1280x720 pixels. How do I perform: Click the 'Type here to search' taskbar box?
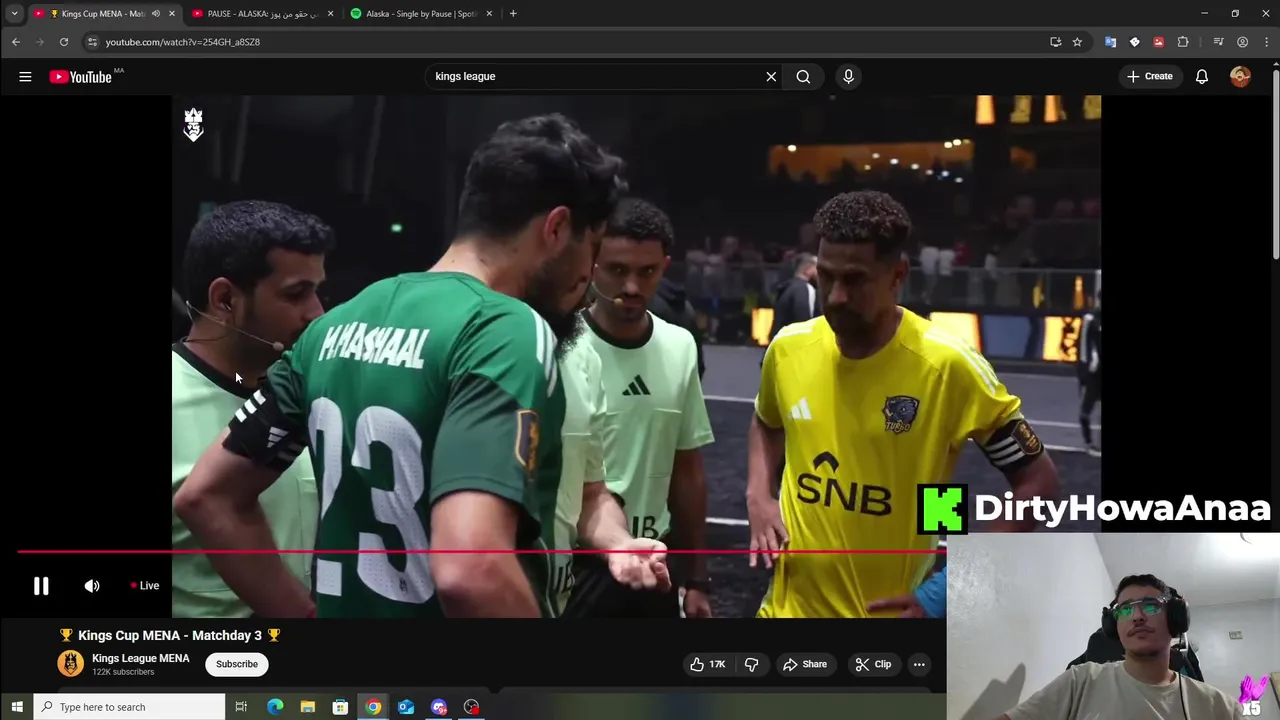click(130, 707)
